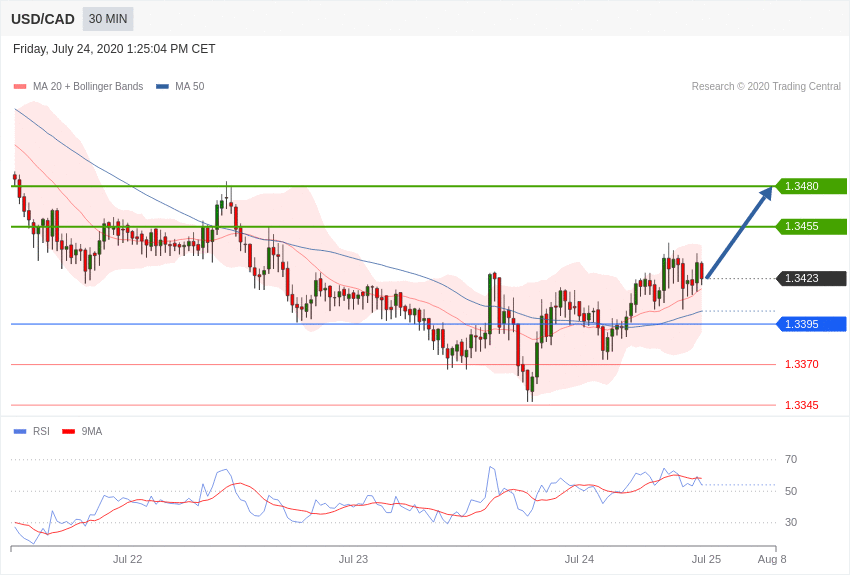This screenshot has height=576, width=850.
Task: Click the Research © 2020 Trading Central credit
Action: pos(766,87)
